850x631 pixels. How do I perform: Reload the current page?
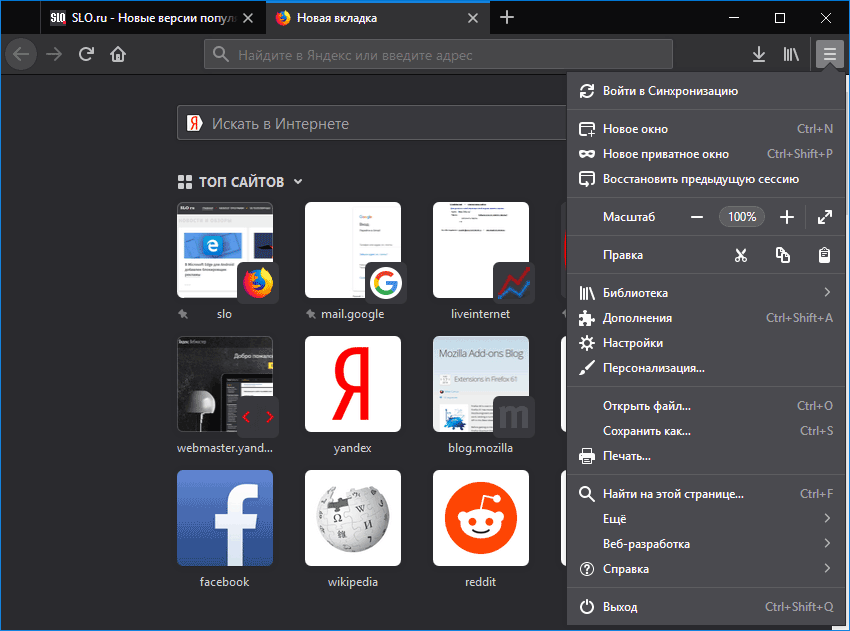86,54
